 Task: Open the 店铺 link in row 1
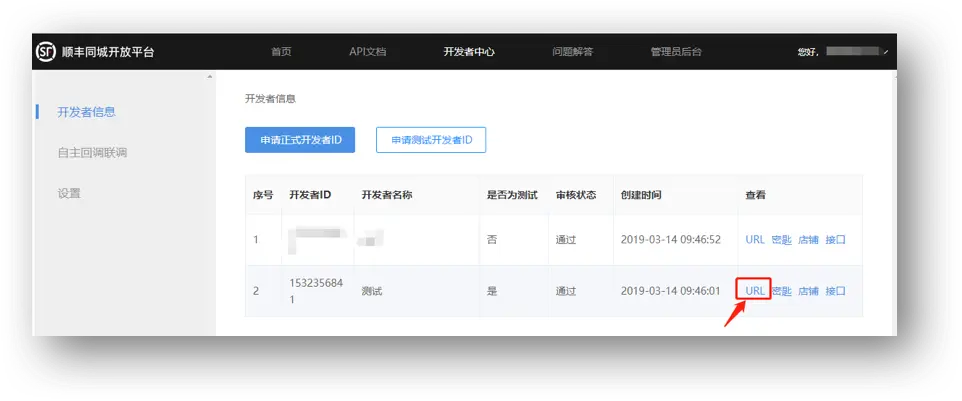tap(809, 240)
